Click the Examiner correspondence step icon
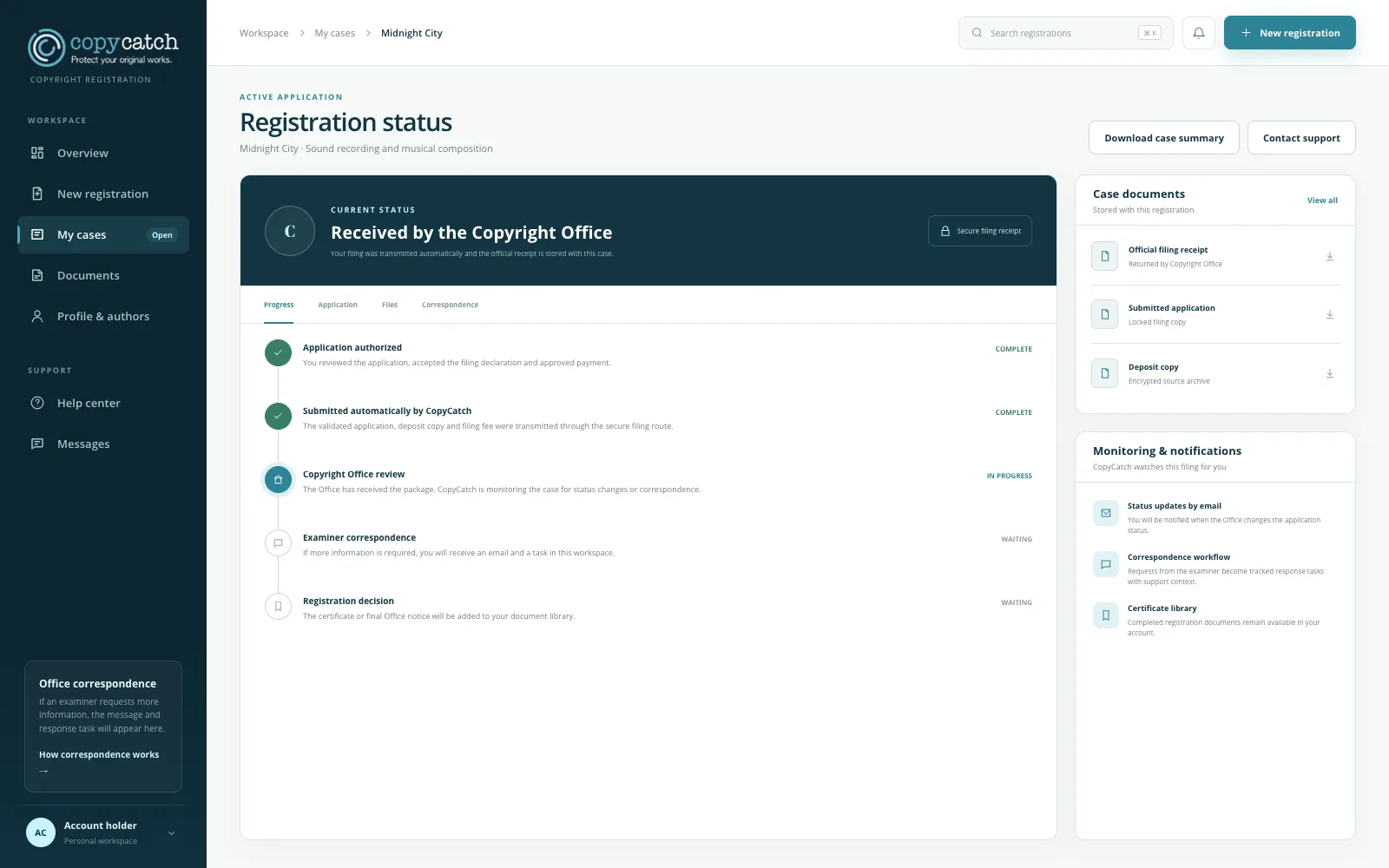Image resolution: width=1389 pixels, height=868 pixels. (278, 543)
